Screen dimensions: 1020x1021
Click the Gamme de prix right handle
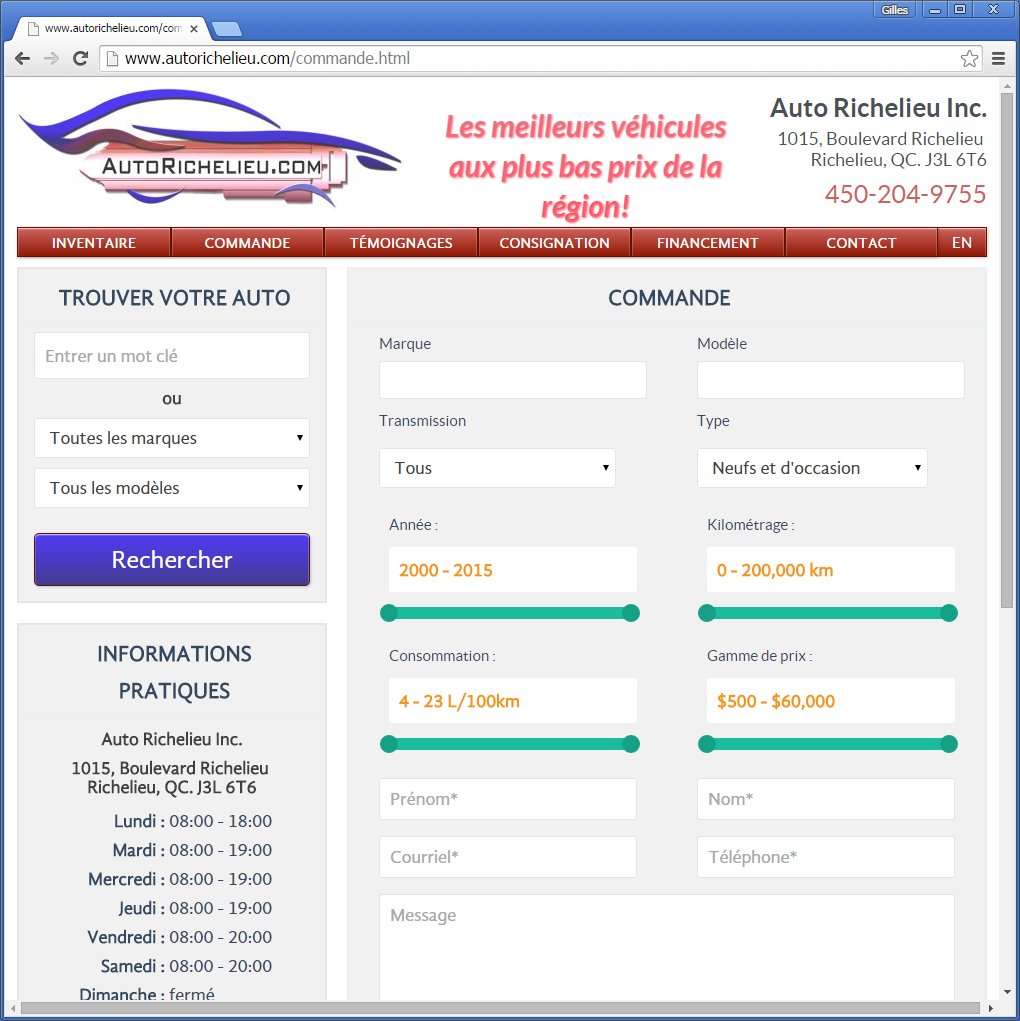[949, 744]
